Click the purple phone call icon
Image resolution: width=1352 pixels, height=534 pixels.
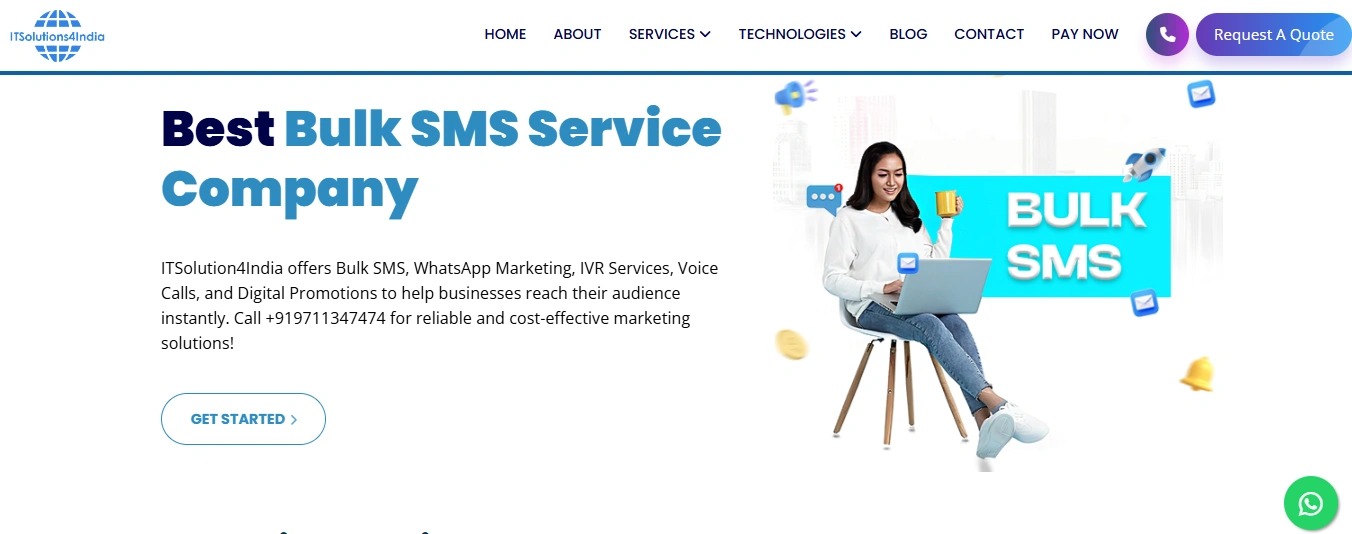(1167, 34)
